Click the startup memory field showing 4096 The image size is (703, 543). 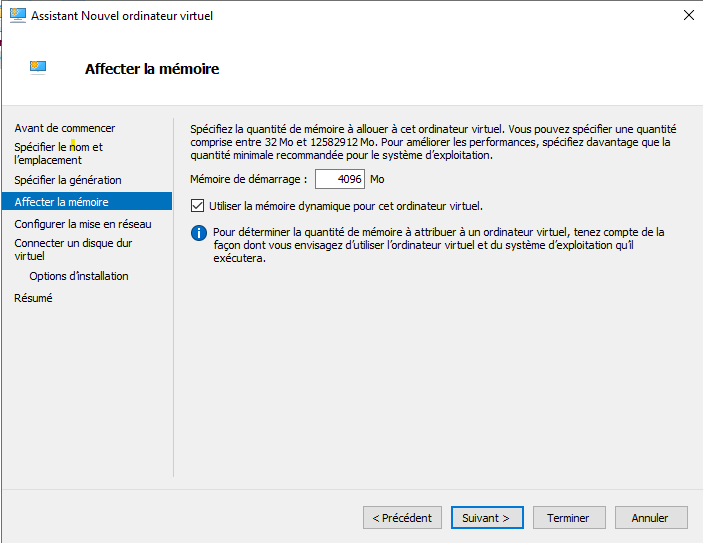tap(340, 180)
